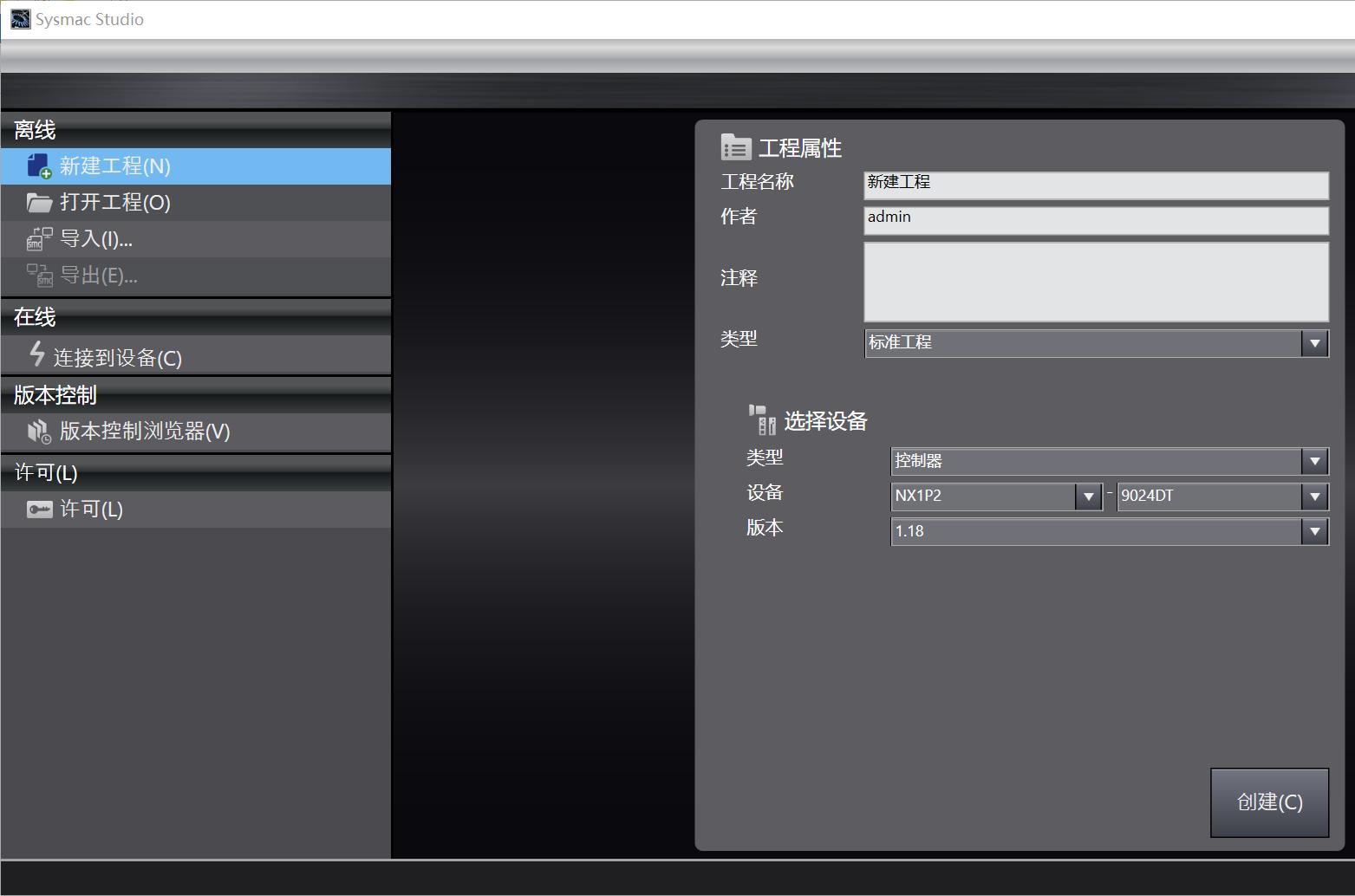Click the 创建(C) button

click(x=1269, y=802)
